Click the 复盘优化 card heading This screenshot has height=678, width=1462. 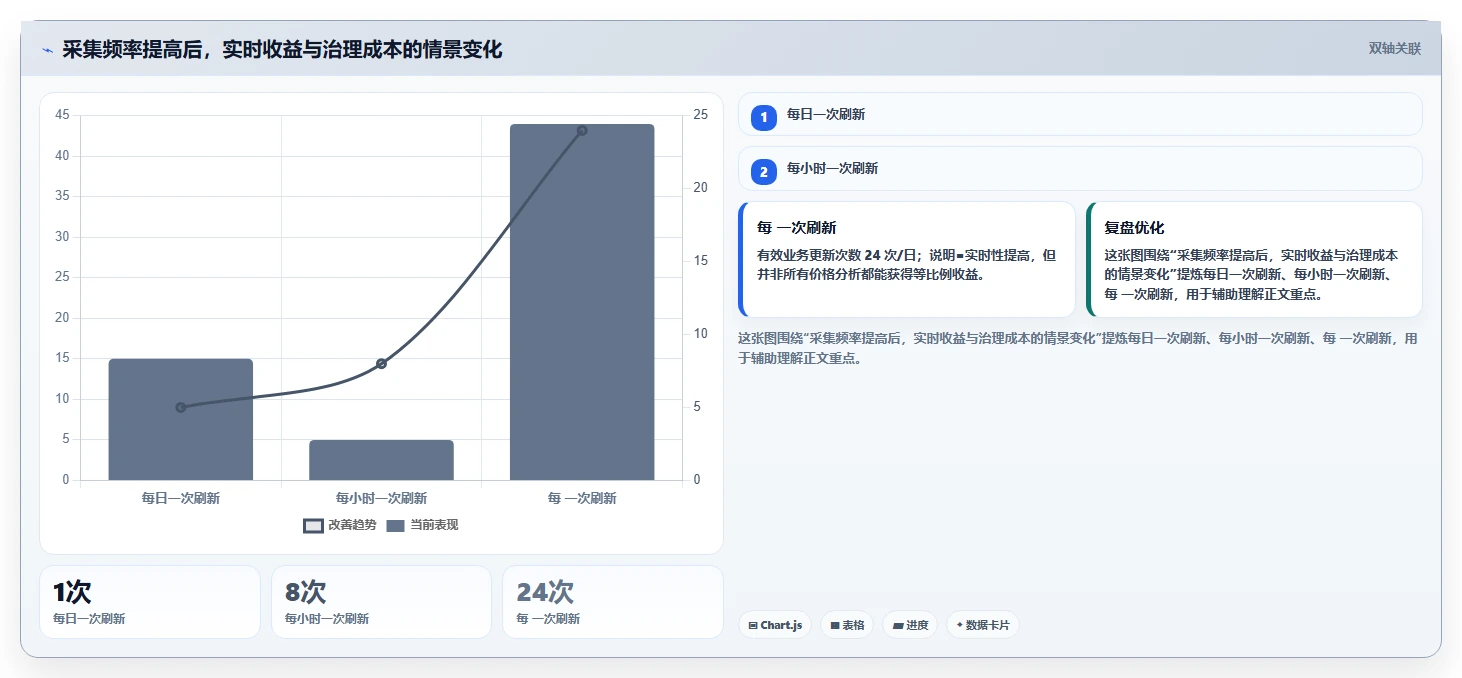[1134, 228]
